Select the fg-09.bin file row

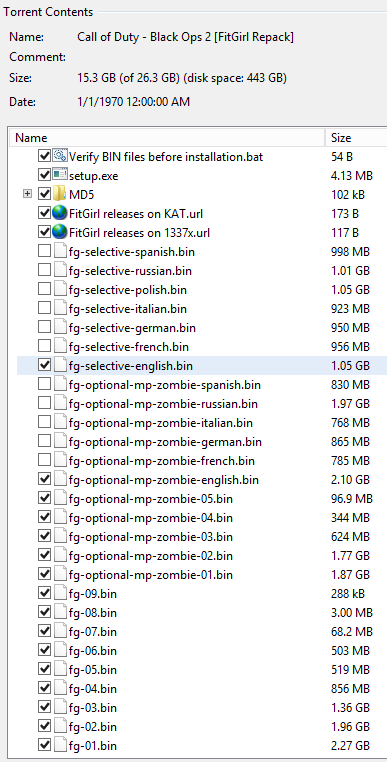pos(202,593)
